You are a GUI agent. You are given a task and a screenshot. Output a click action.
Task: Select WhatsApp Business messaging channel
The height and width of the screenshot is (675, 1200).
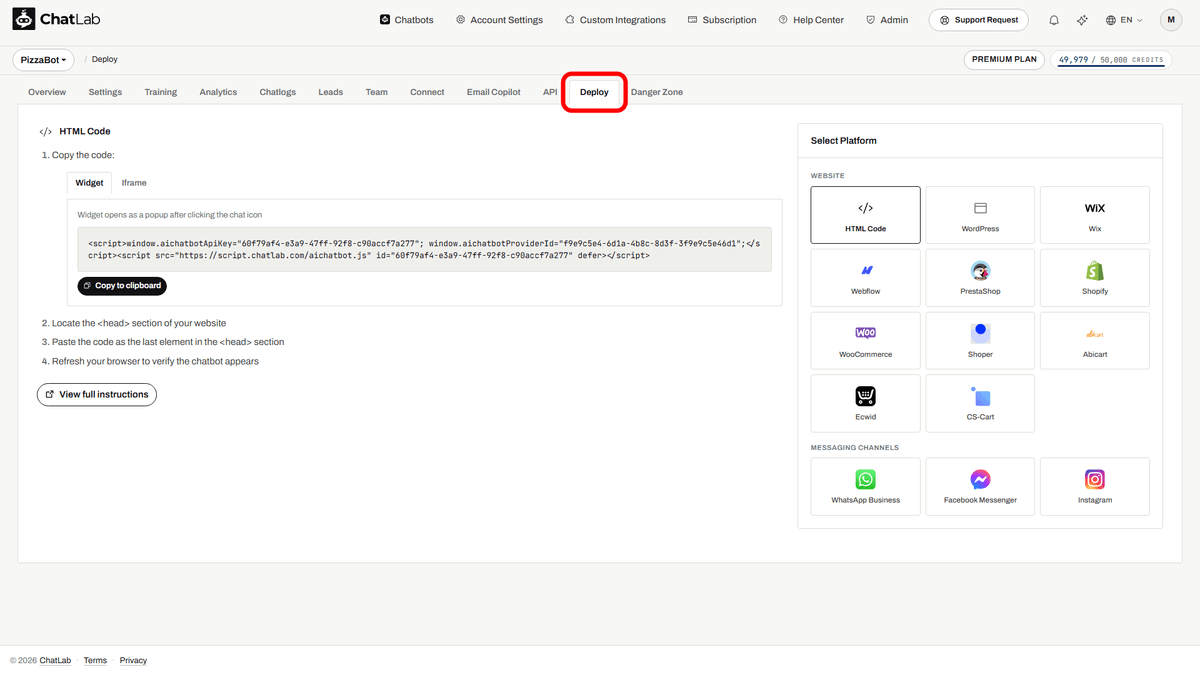pyautogui.click(x=865, y=487)
